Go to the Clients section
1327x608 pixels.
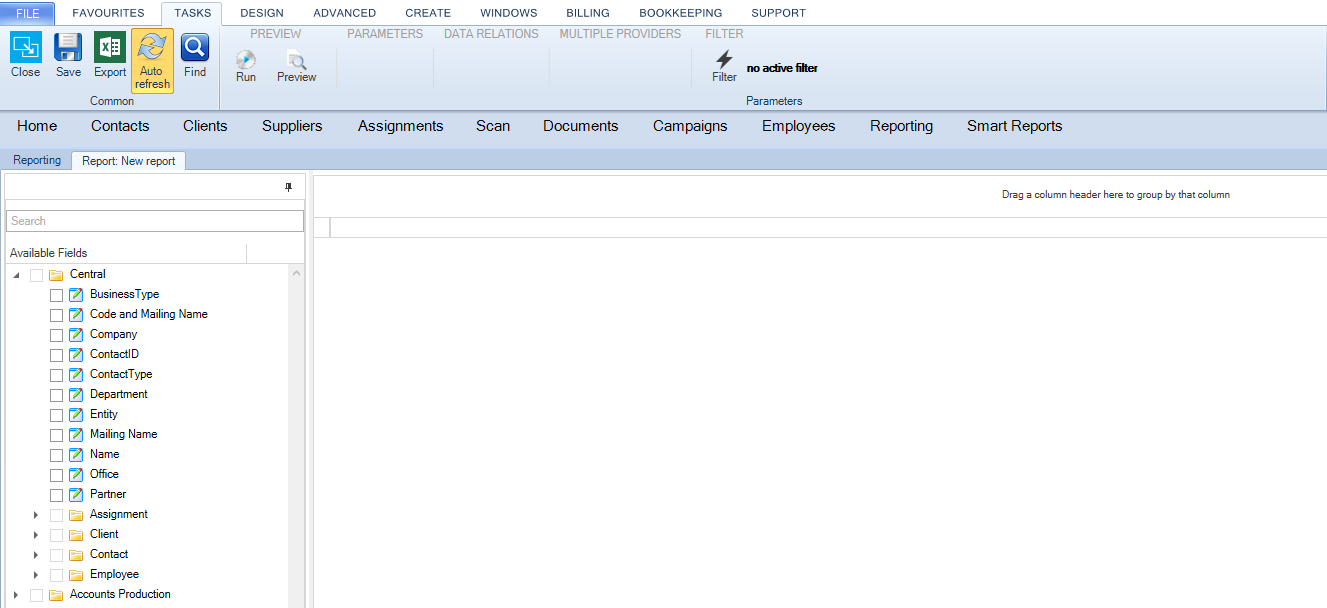205,126
